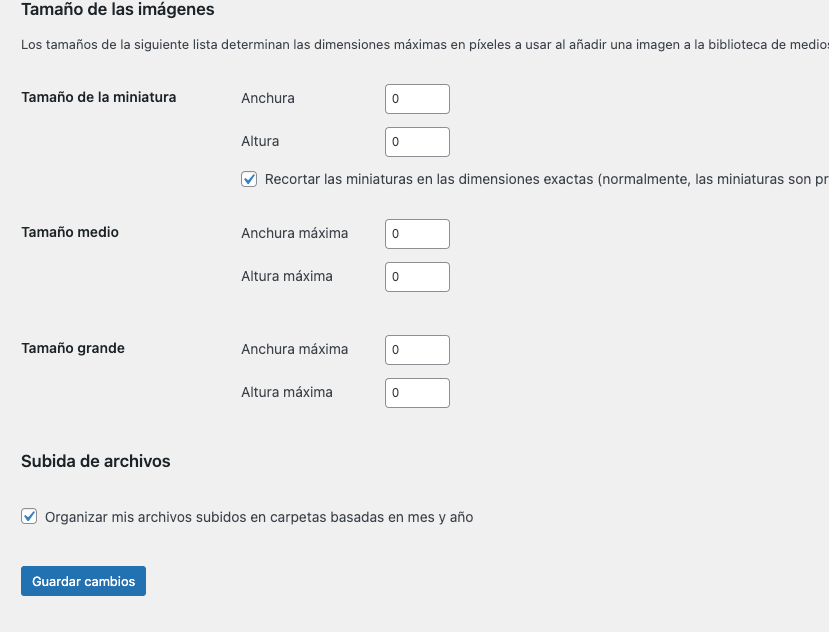
Task: Click the Tamaño de las imágenes heading
Action: 117,10
